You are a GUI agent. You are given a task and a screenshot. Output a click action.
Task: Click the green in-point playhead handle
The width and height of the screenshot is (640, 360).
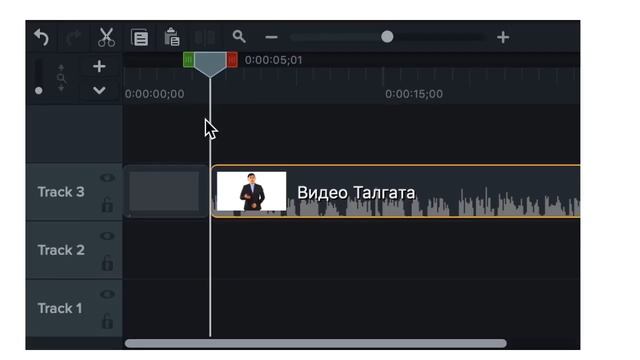pyautogui.click(x=189, y=60)
